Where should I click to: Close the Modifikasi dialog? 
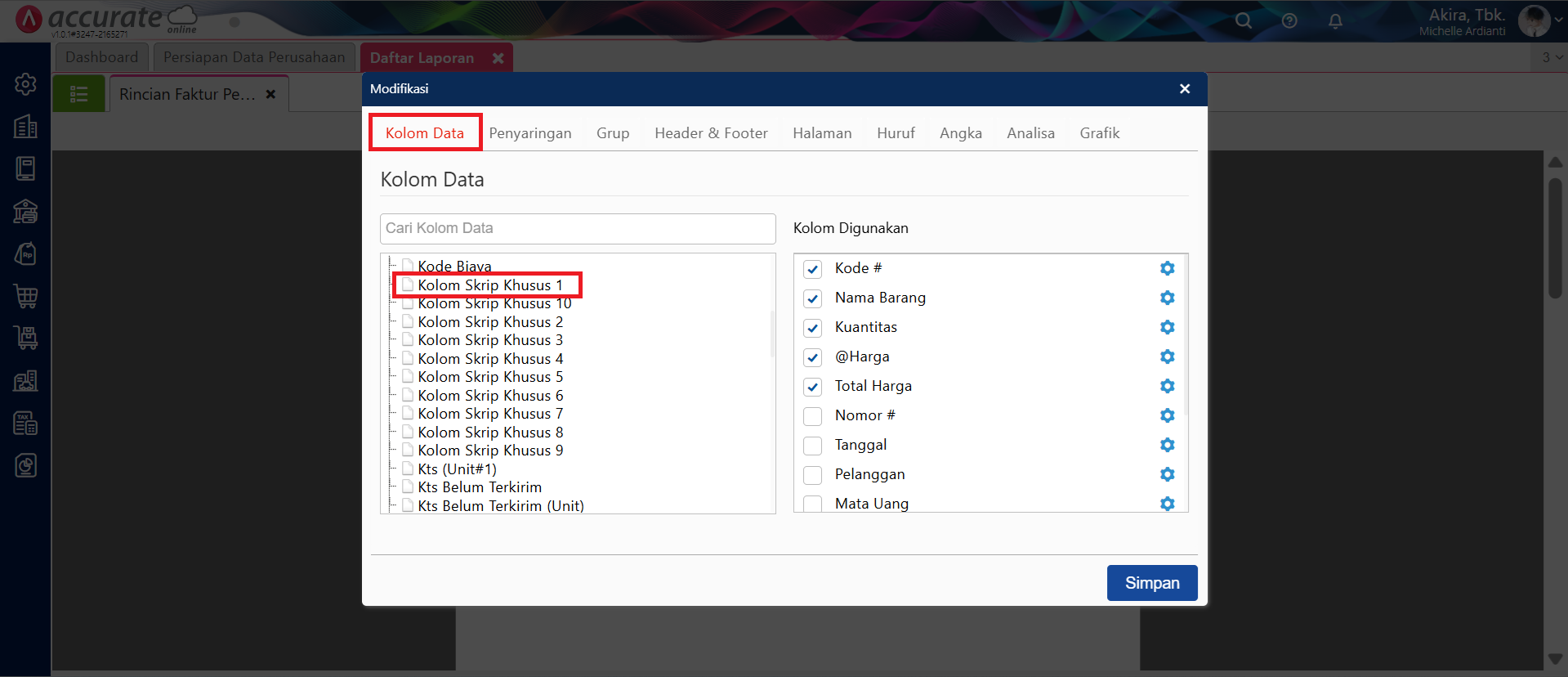coord(1184,89)
